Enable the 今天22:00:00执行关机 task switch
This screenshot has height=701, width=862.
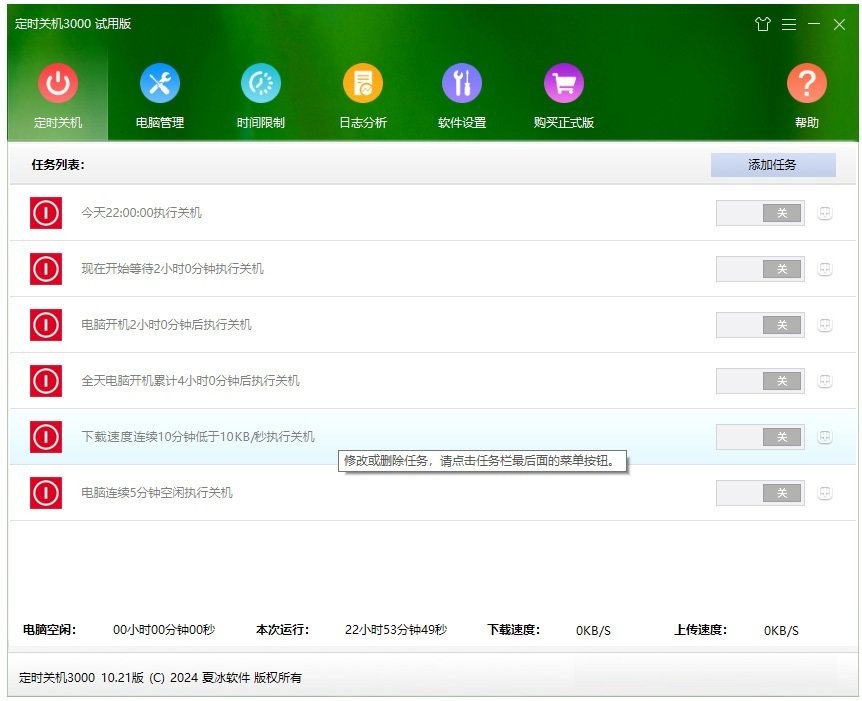point(760,212)
